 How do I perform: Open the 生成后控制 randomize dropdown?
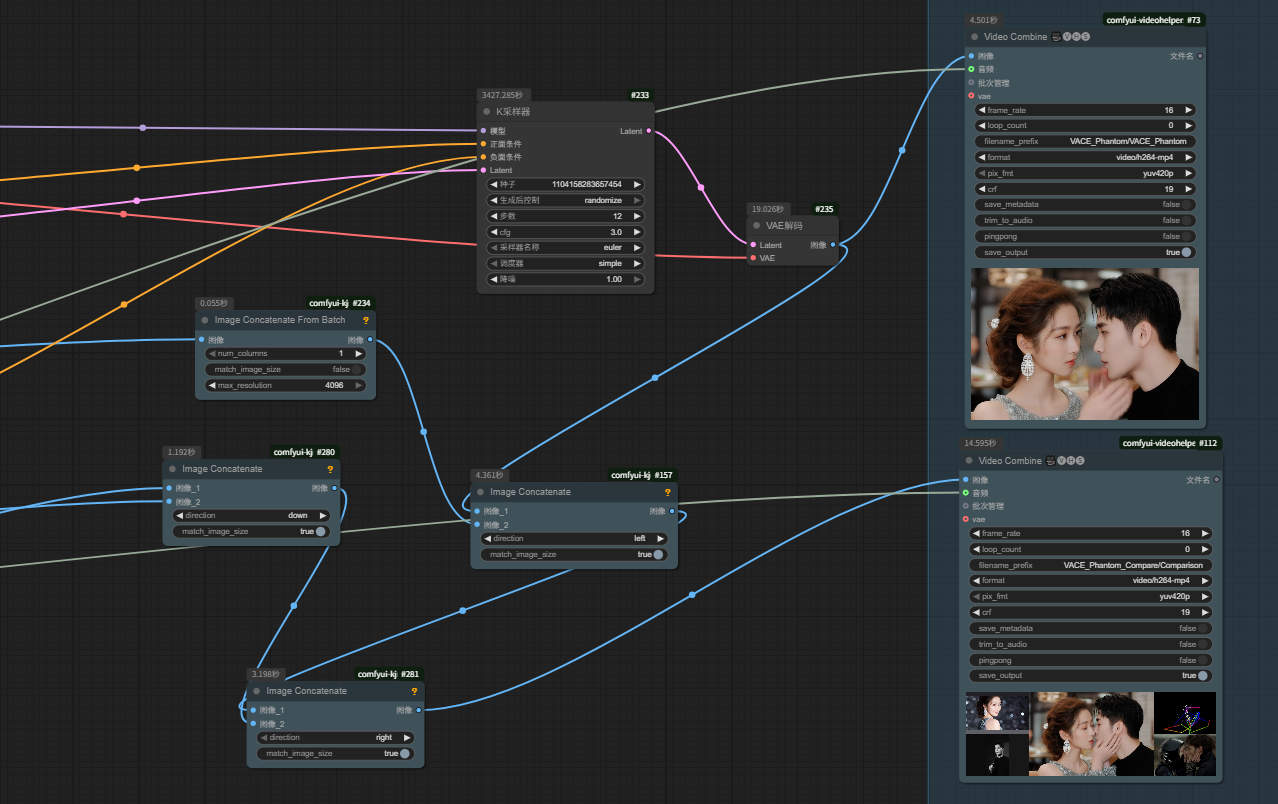565,200
